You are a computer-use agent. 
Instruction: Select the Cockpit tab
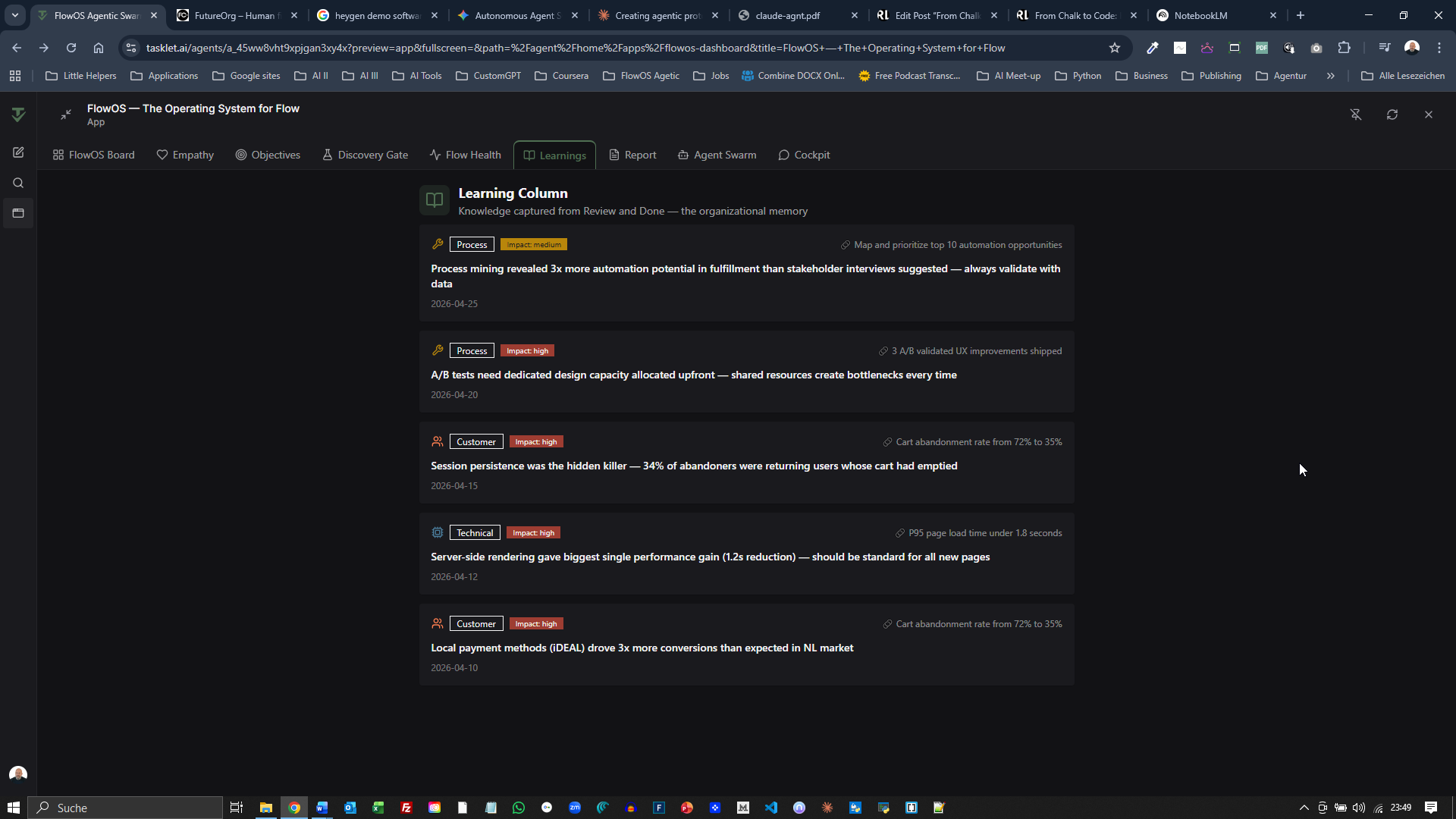(804, 155)
